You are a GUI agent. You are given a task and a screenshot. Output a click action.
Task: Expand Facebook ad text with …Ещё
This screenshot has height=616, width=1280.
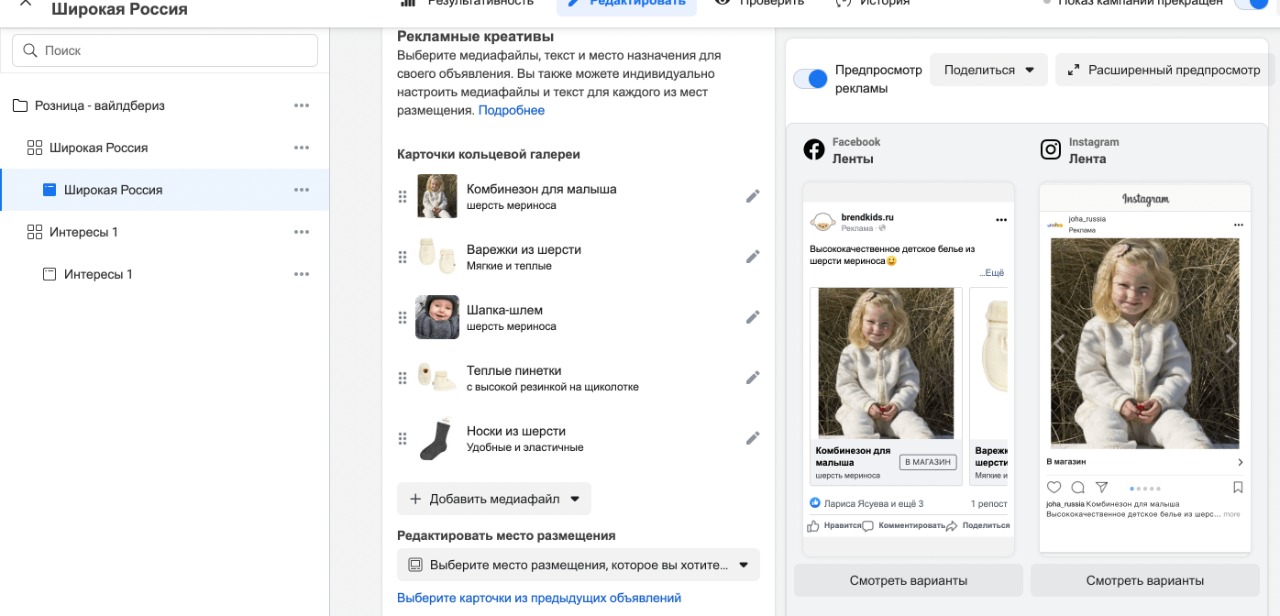992,272
